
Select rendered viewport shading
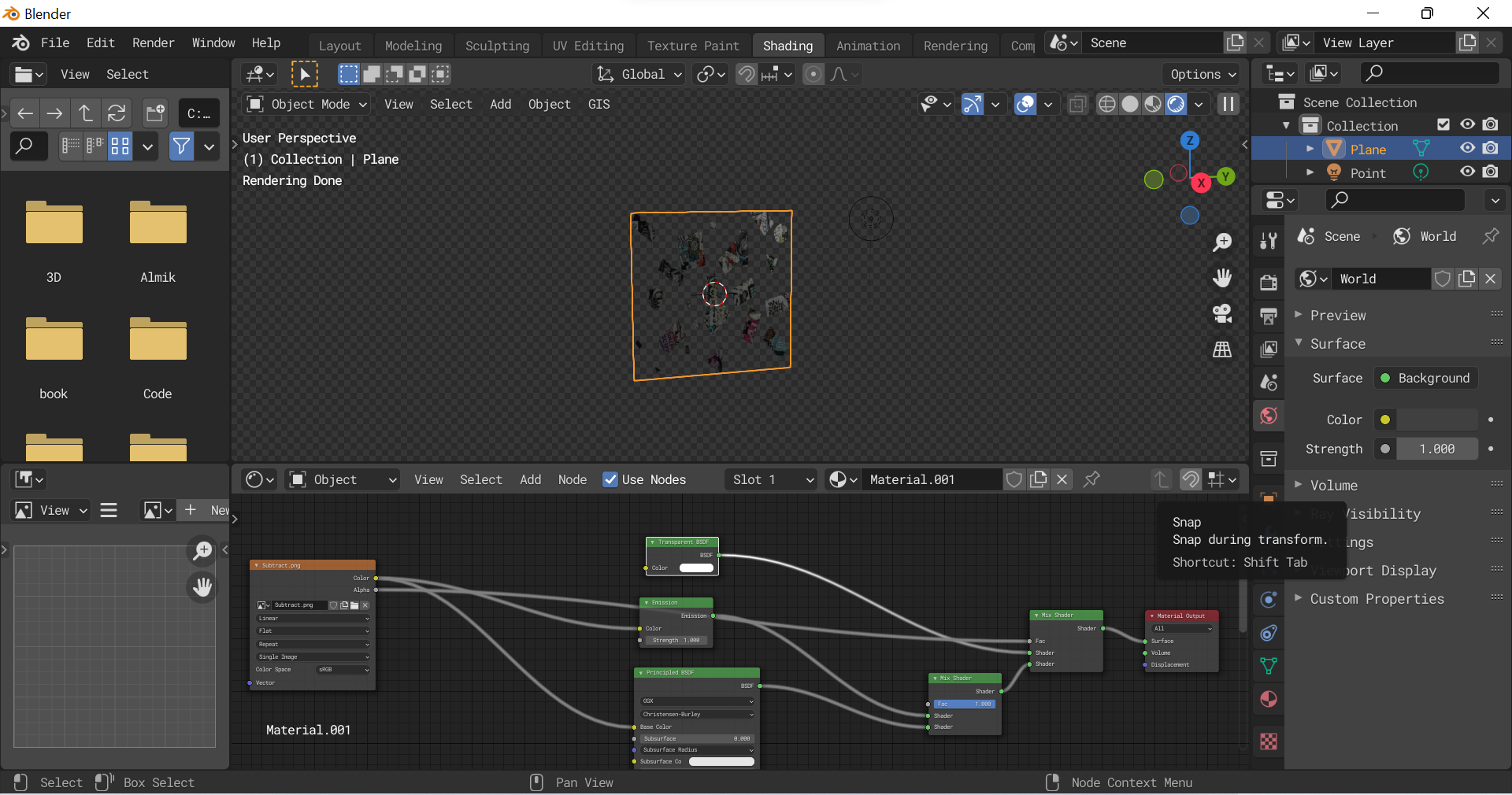pyautogui.click(x=1175, y=104)
